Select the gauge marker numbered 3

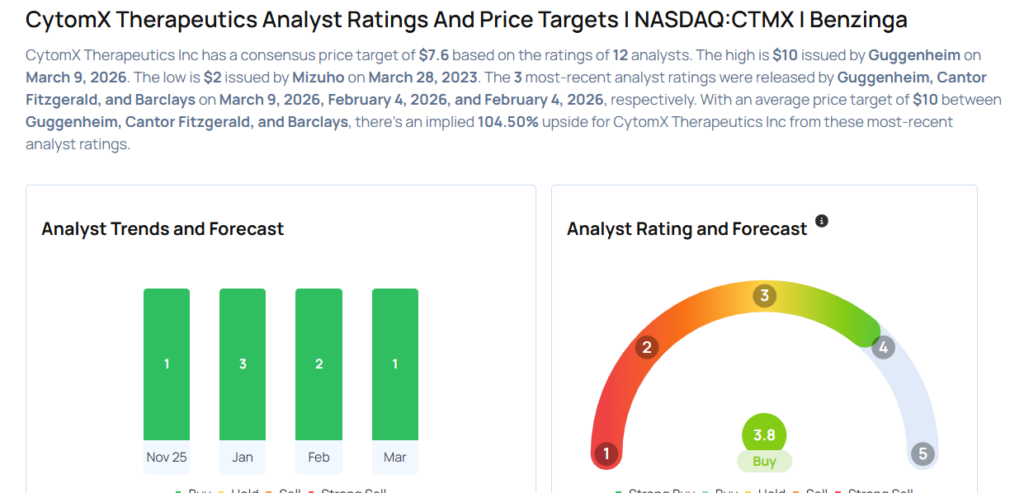tap(765, 295)
